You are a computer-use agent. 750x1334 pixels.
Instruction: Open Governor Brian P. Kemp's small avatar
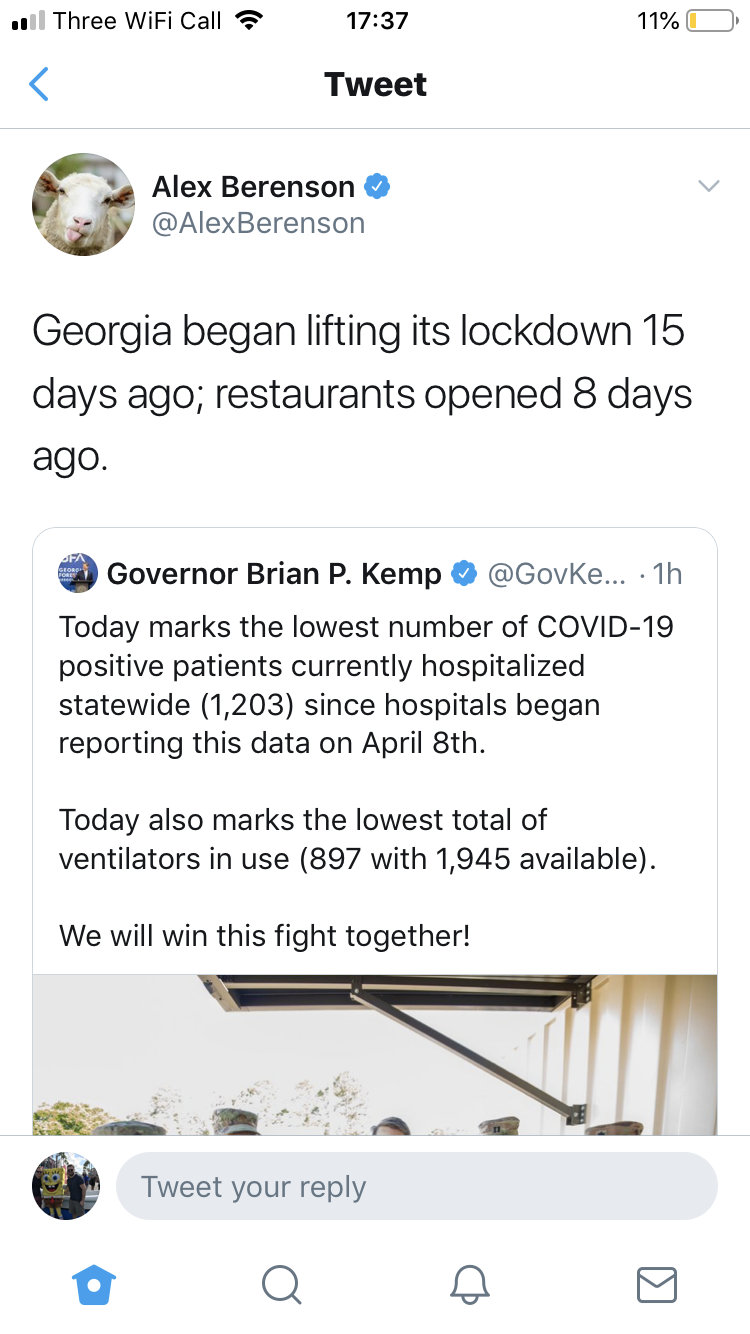[x=78, y=573]
